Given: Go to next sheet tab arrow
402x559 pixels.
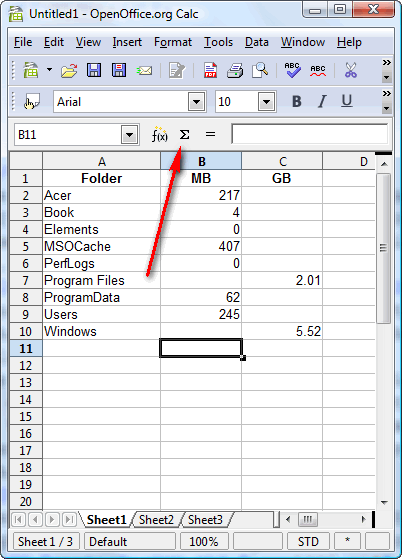Looking at the screenshot, I should click(52, 519).
